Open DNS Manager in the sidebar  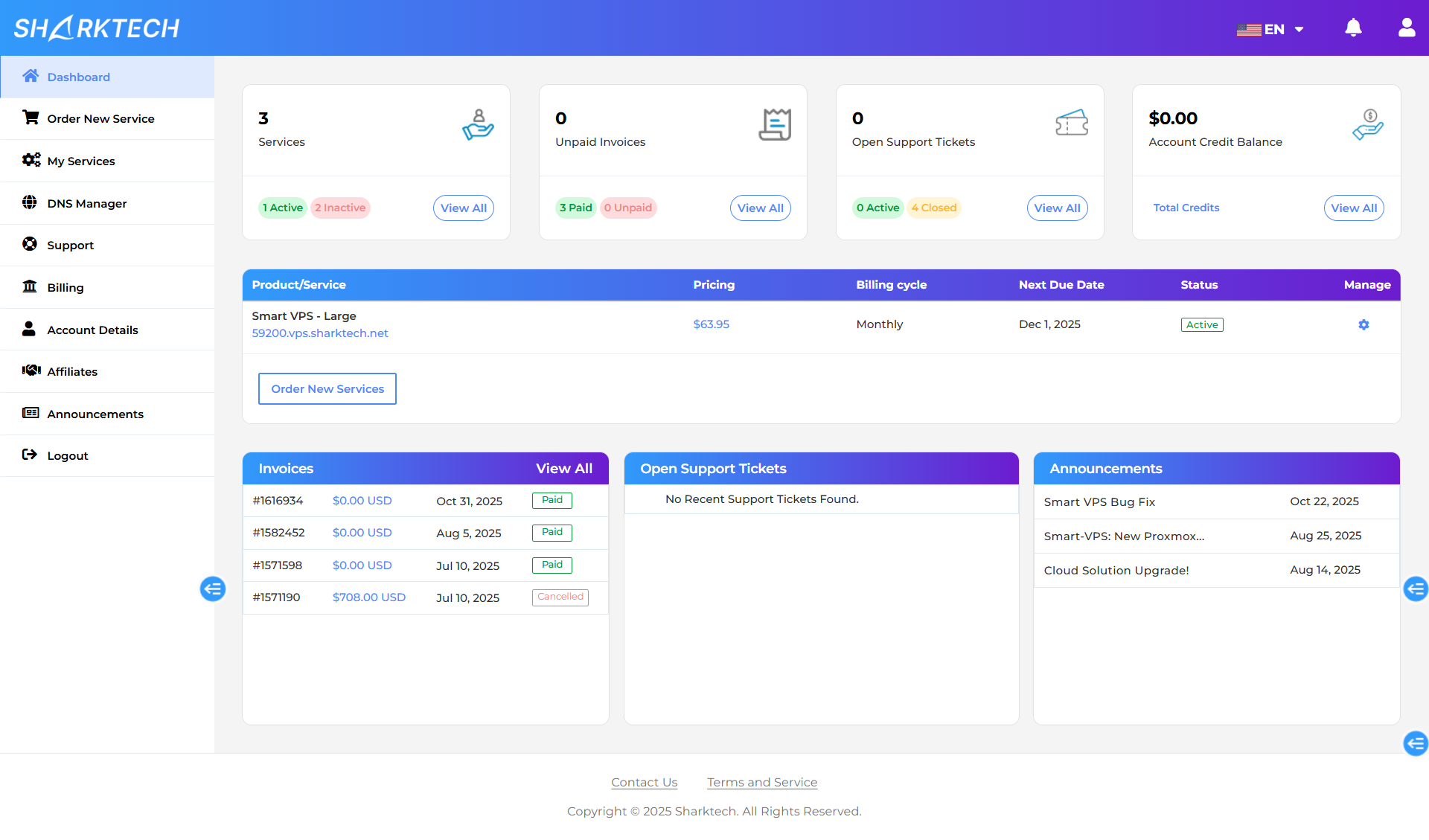tap(107, 203)
